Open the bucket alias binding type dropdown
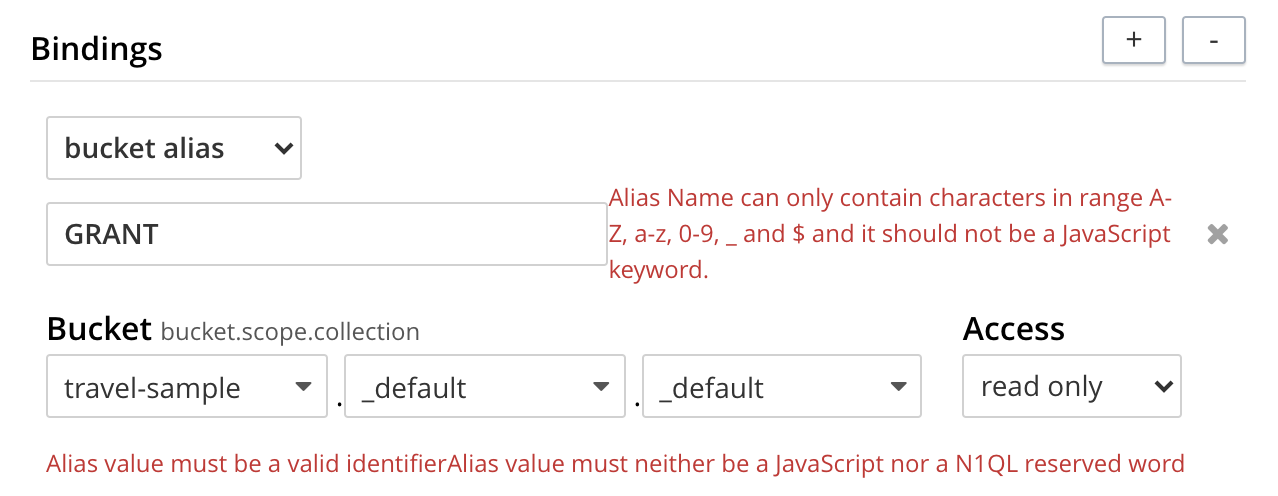 [x=173, y=149]
